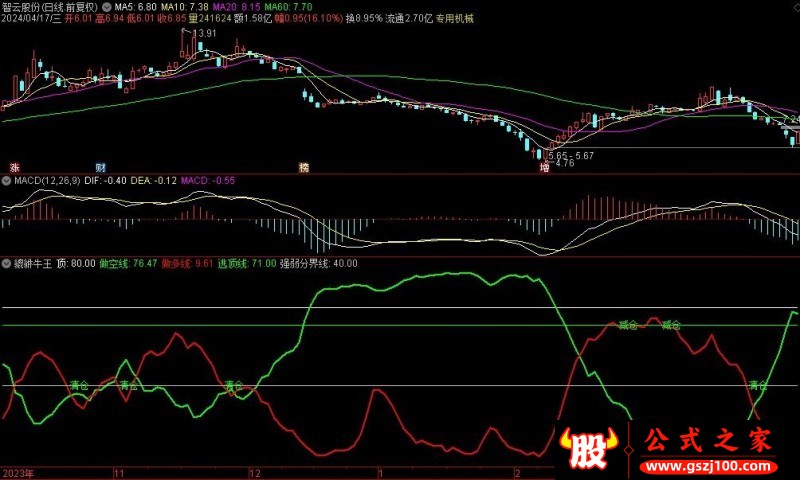This screenshot has width=800, height=480.
Task: Click the 4.76 low price label
Action: pyautogui.click(x=564, y=163)
